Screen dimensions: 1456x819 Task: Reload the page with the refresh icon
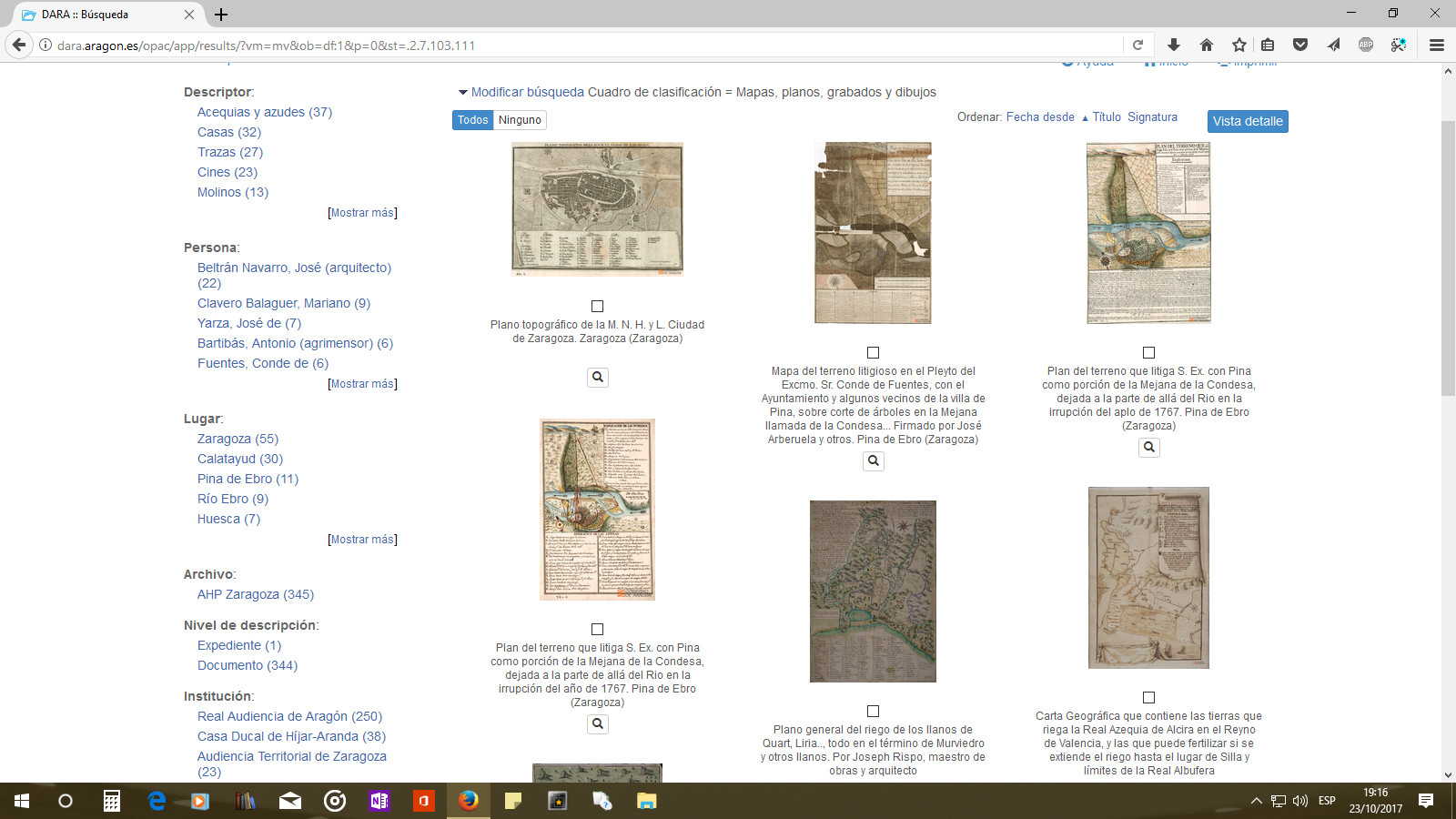pyautogui.click(x=1137, y=45)
